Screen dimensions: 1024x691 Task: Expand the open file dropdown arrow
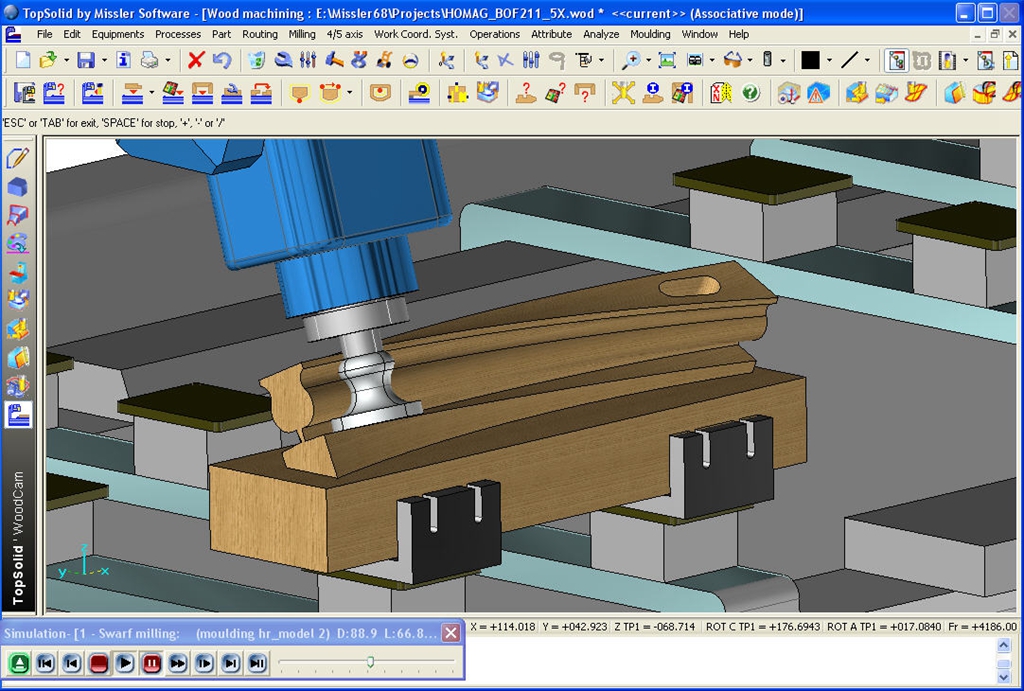tap(67, 61)
